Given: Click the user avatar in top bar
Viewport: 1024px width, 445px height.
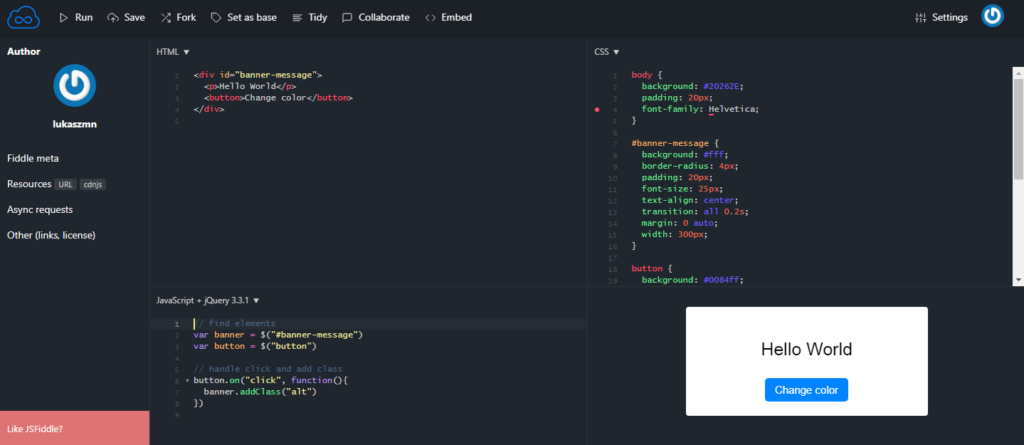Looking at the screenshot, I should 993,16.
